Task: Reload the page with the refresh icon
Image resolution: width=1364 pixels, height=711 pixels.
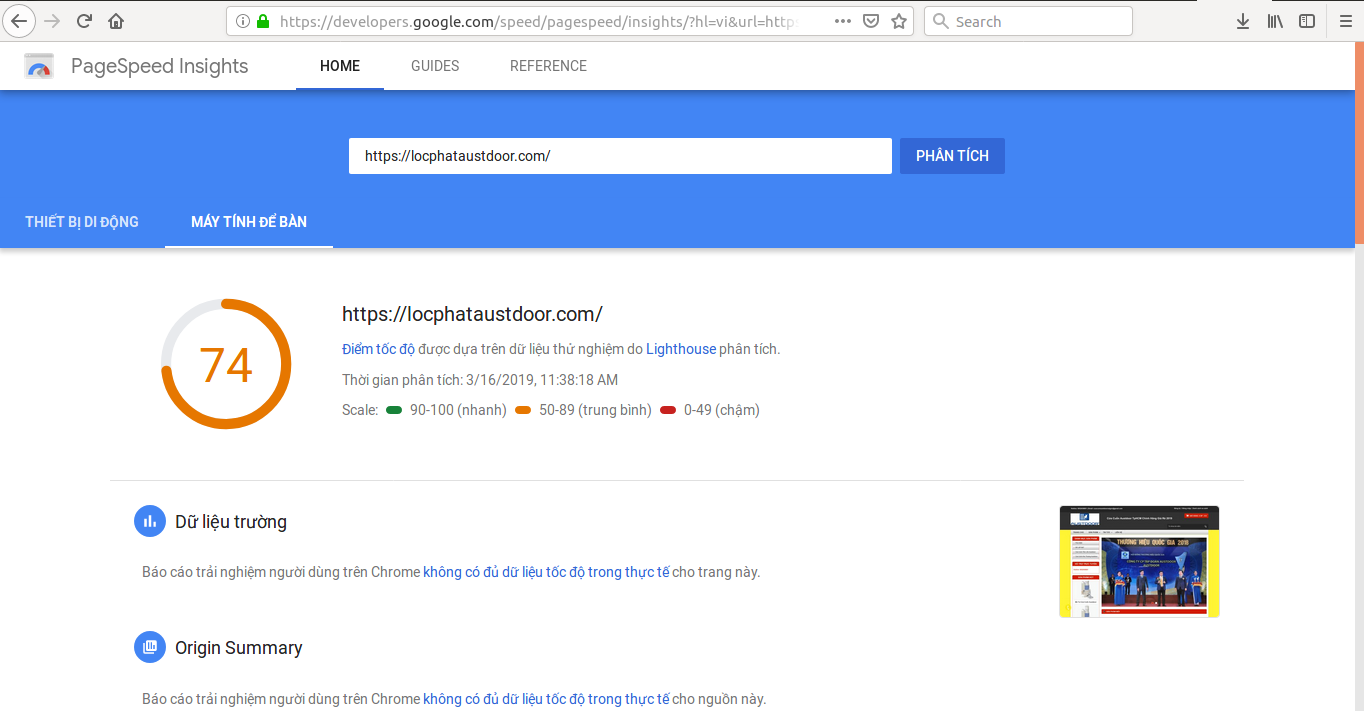Action: click(x=84, y=21)
